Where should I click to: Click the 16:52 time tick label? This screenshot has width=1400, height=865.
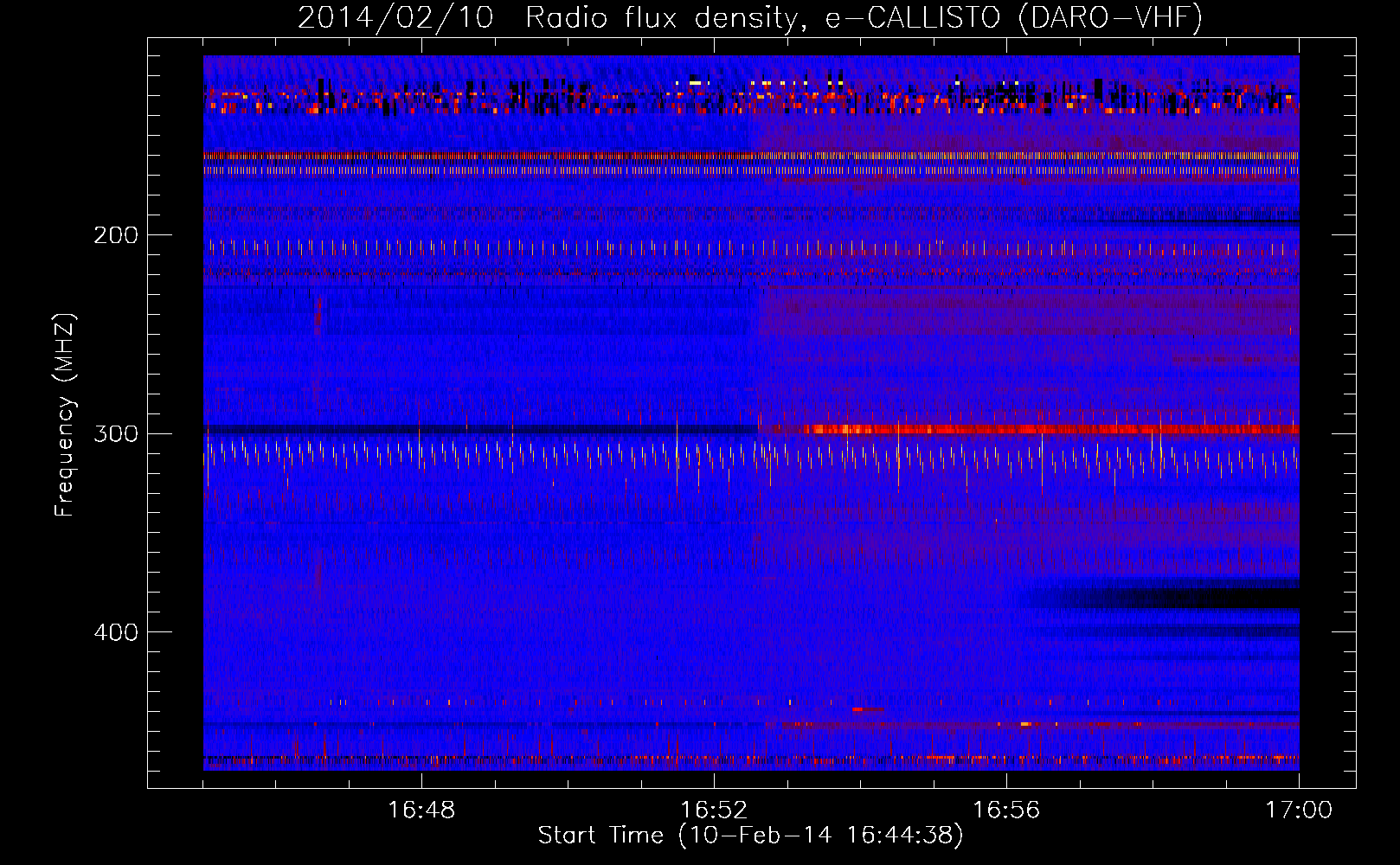coord(714,811)
